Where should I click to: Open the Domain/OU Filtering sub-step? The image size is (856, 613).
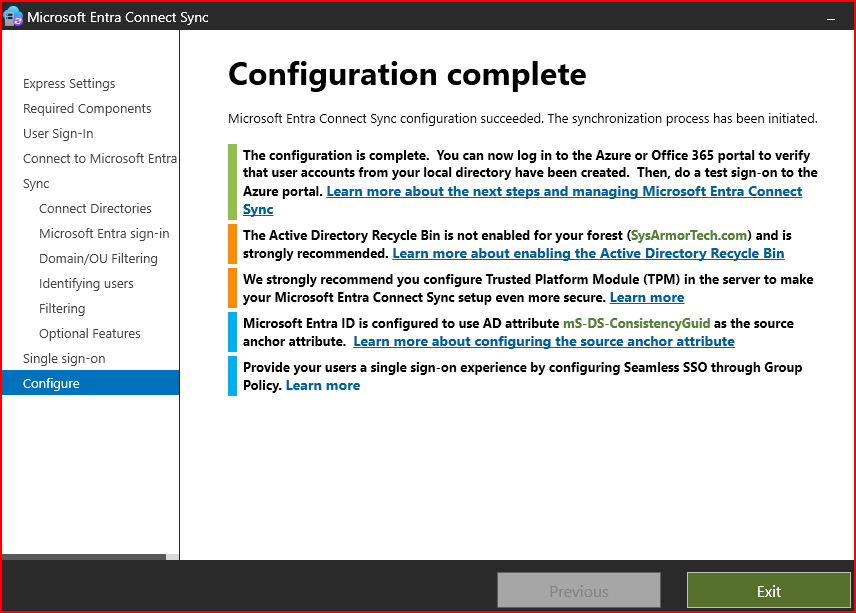98,259
